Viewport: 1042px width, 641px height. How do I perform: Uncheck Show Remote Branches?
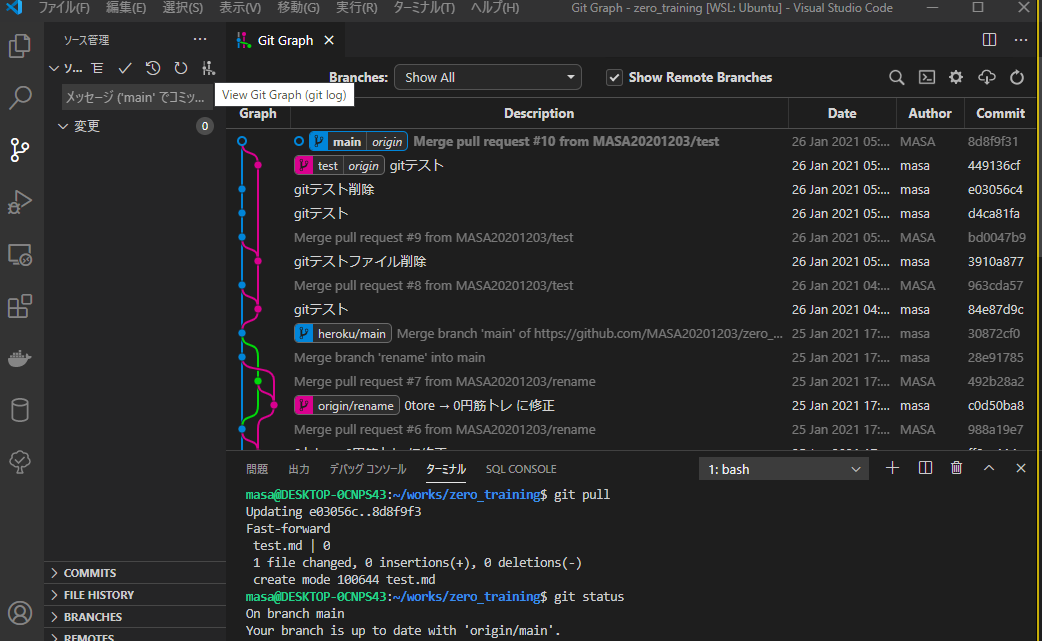[x=614, y=77]
